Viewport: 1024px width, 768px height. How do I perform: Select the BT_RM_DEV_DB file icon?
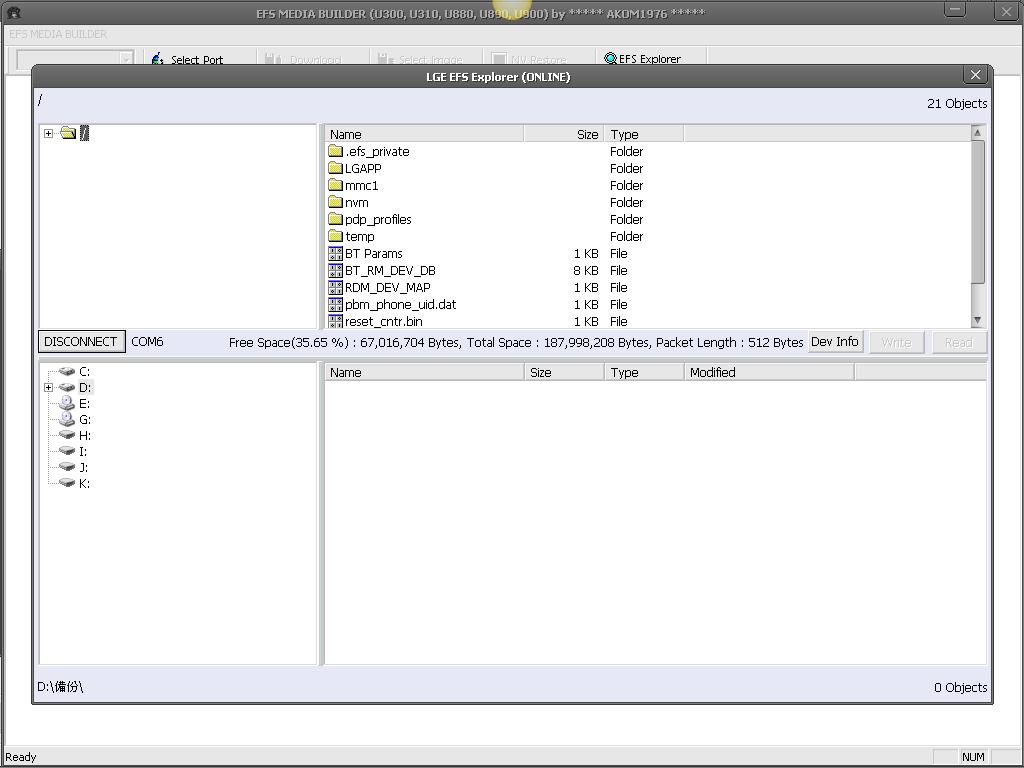(x=336, y=270)
